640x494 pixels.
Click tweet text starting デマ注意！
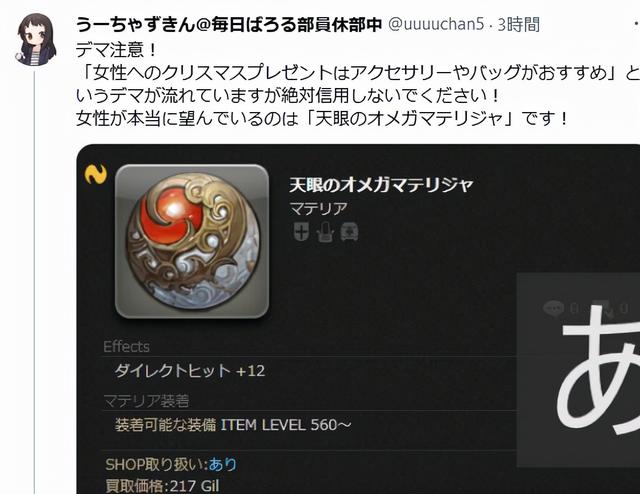coord(116,50)
